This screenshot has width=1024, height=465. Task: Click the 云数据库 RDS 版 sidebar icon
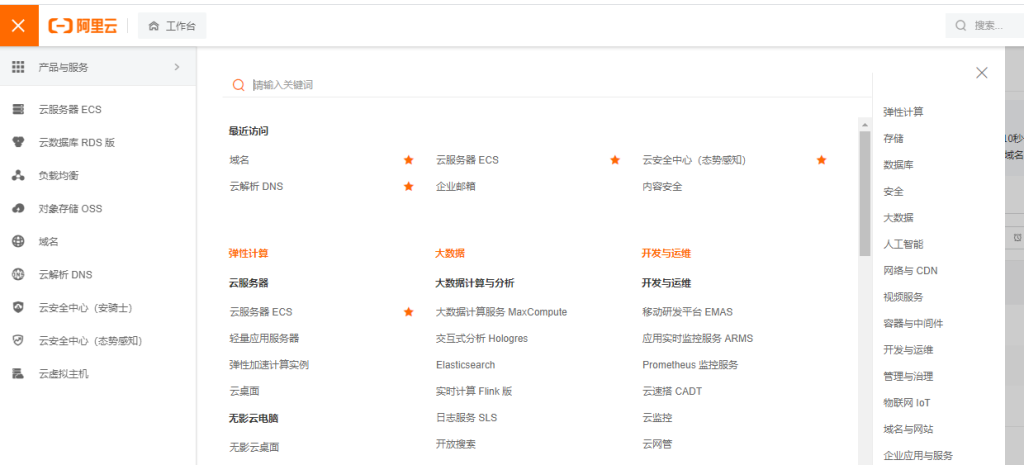(18, 142)
